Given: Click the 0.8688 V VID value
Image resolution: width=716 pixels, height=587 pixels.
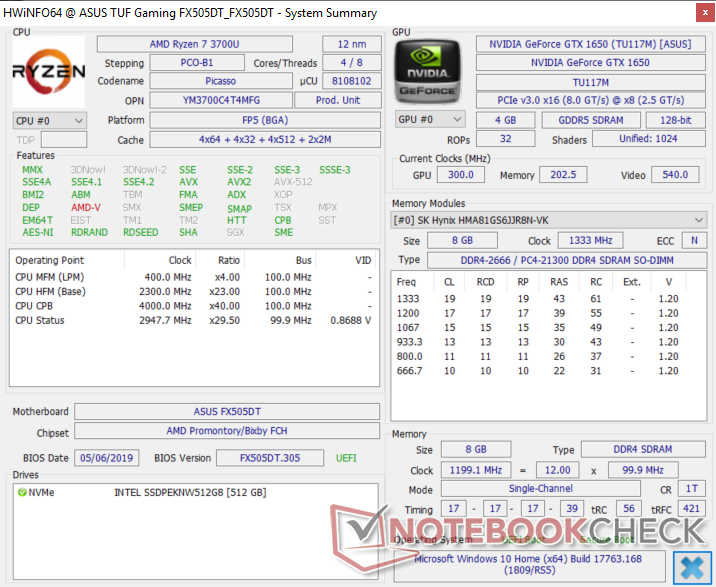Looking at the screenshot, I should [x=351, y=320].
